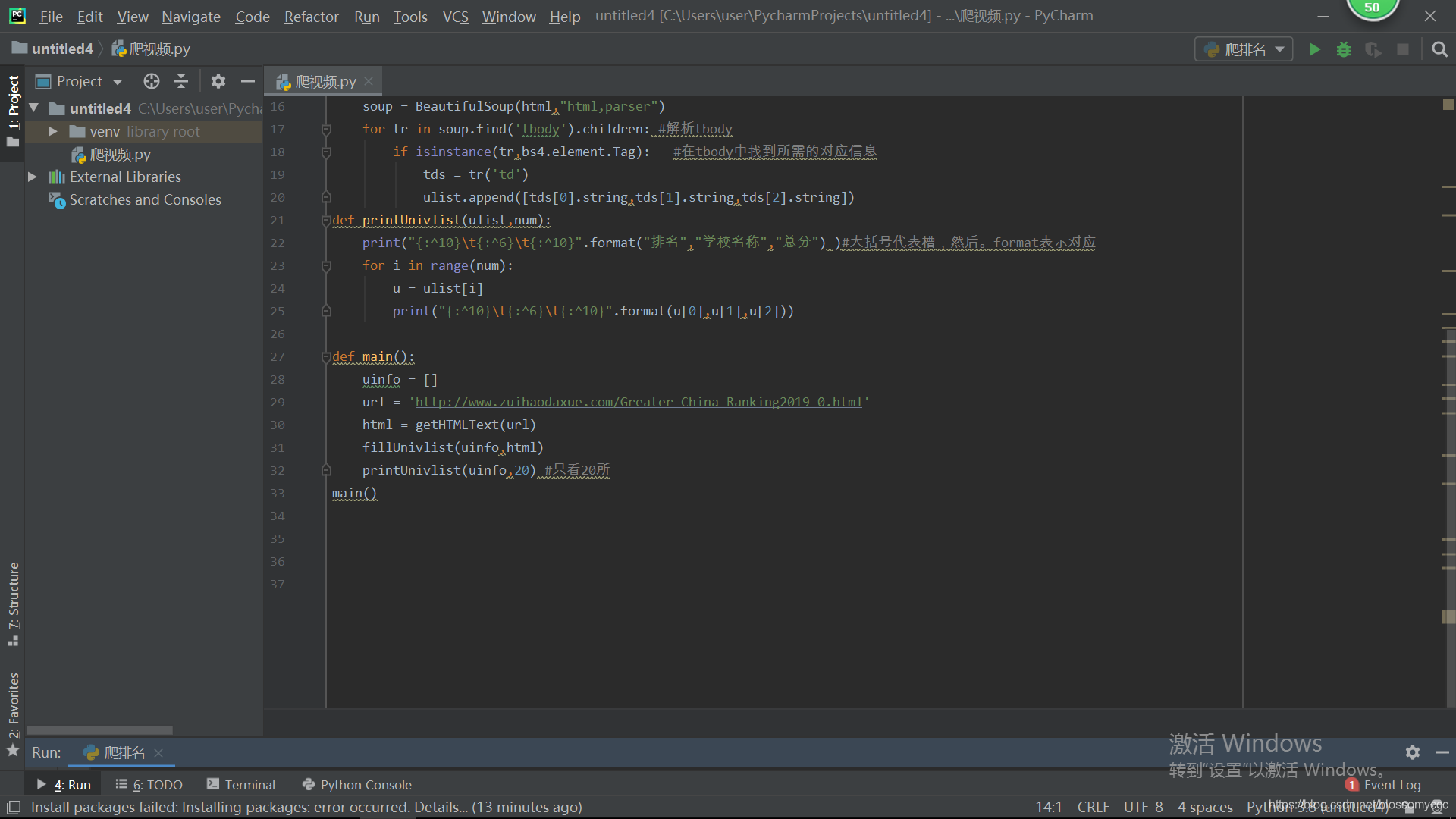Hide the Run tool window minus icon
Viewport: 1456px width, 819px height.
1442,752
